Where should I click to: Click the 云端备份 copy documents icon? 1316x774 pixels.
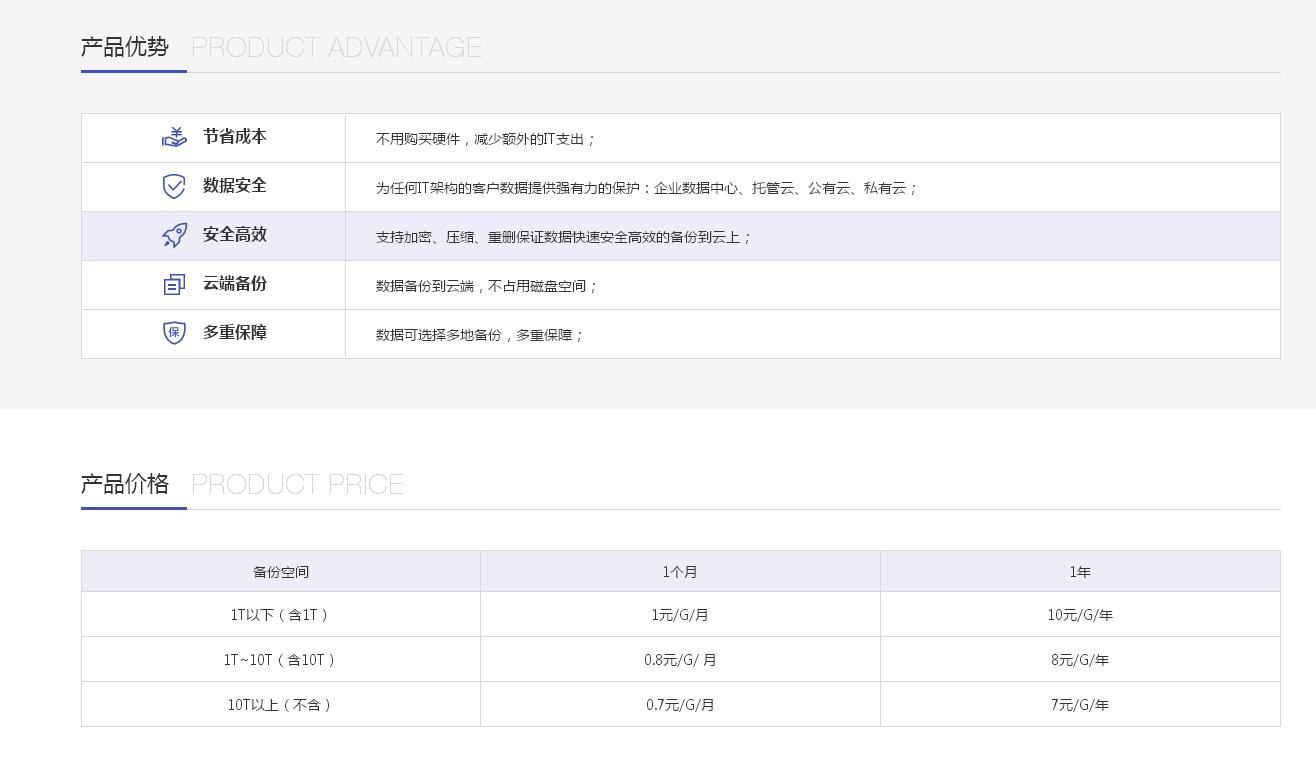pyautogui.click(x=174, y=285)
